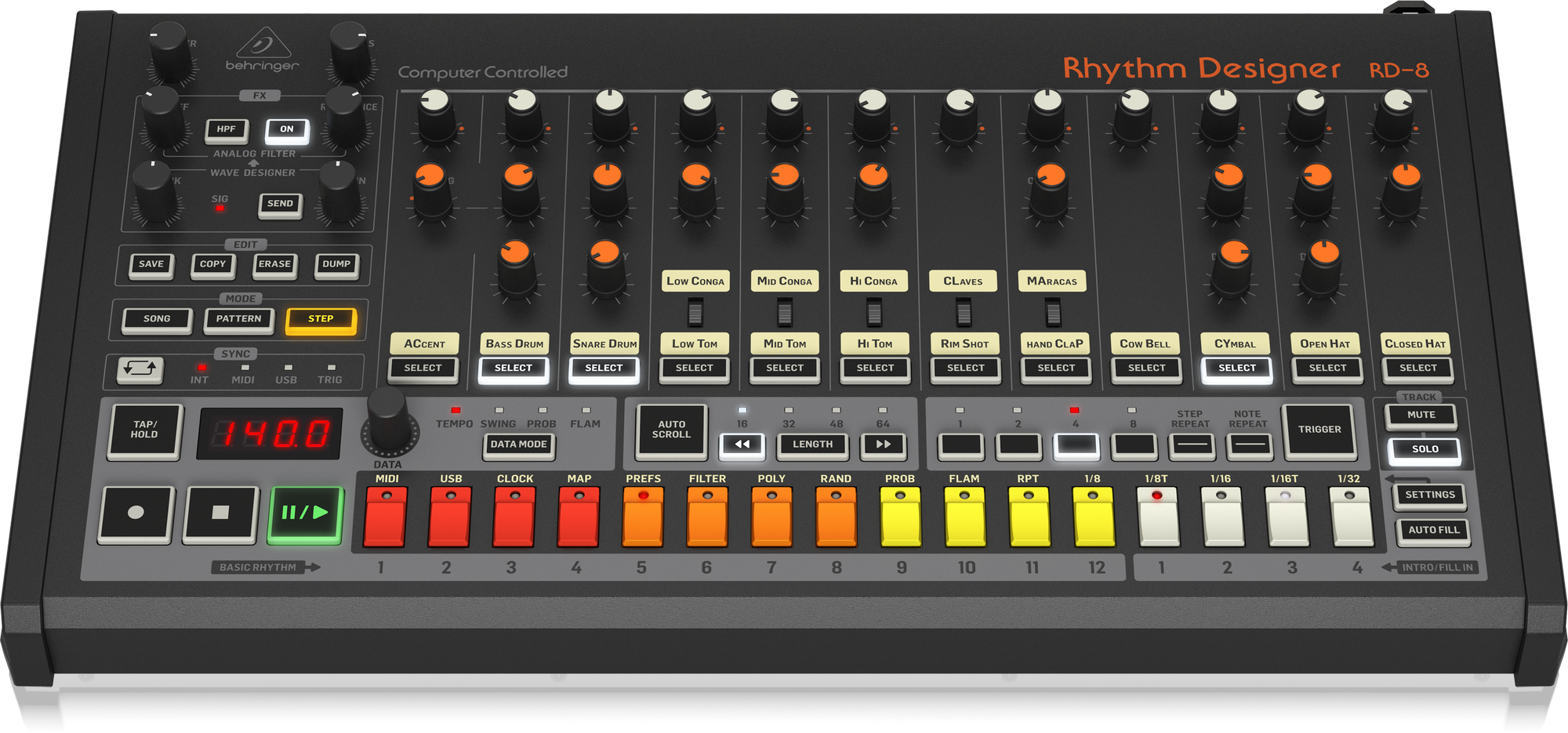Click the 140.0 tempo display
The image size is (1568, 733).
click(x=270, y=434)
